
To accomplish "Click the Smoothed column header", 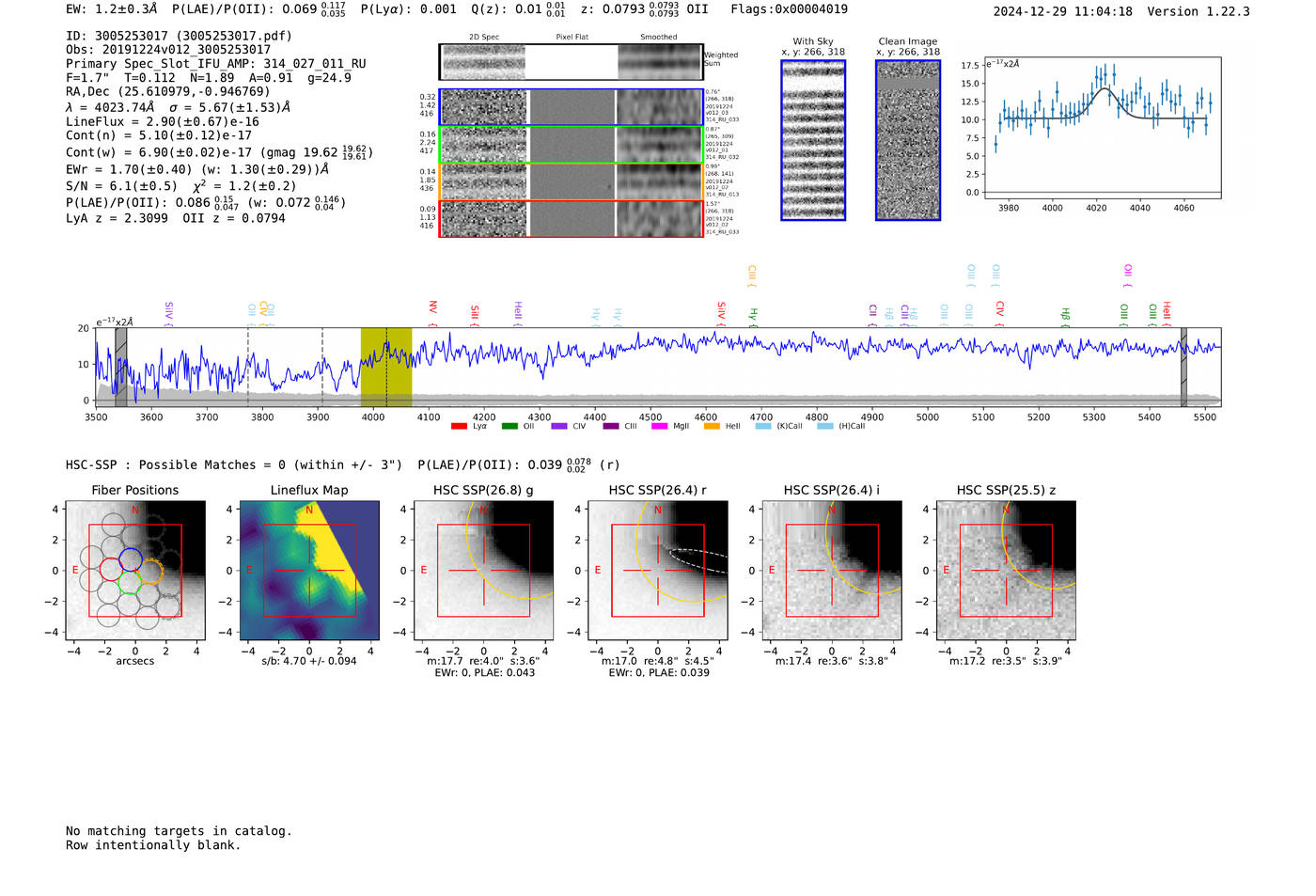I will pyautogui.click(x=659, y=38).
